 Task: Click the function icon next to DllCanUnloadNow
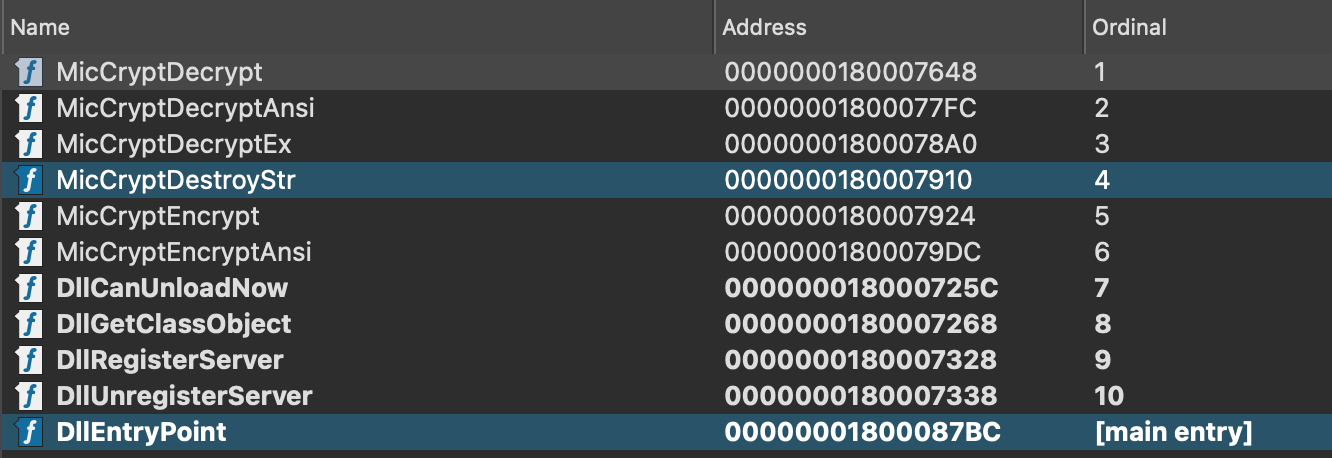point(29,288)
